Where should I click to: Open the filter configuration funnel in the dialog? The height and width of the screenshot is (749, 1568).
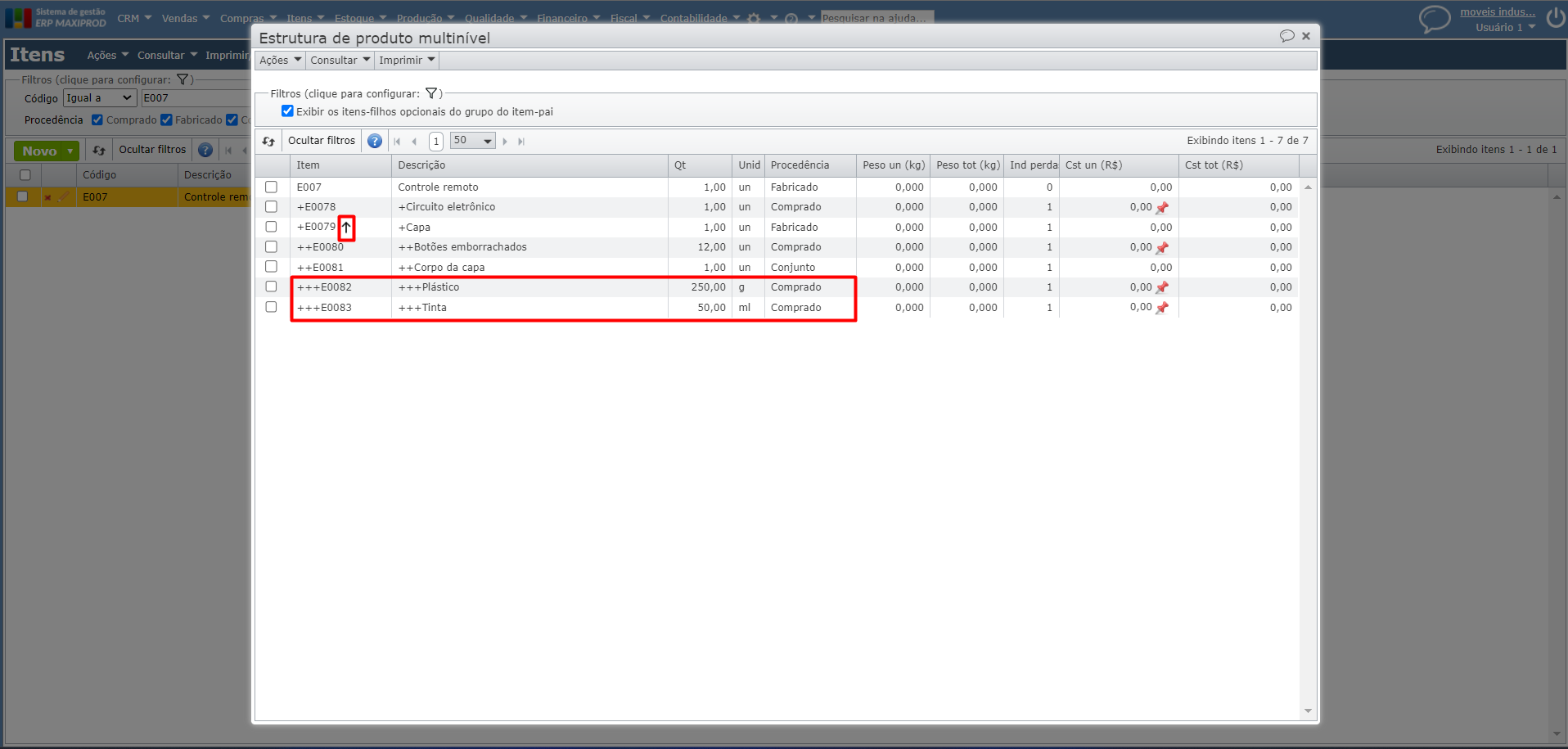click(x=431, y=93)
